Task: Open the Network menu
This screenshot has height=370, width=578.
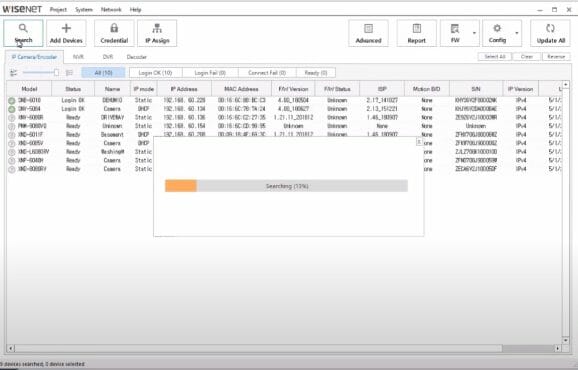Action: (x=111, y=10)
